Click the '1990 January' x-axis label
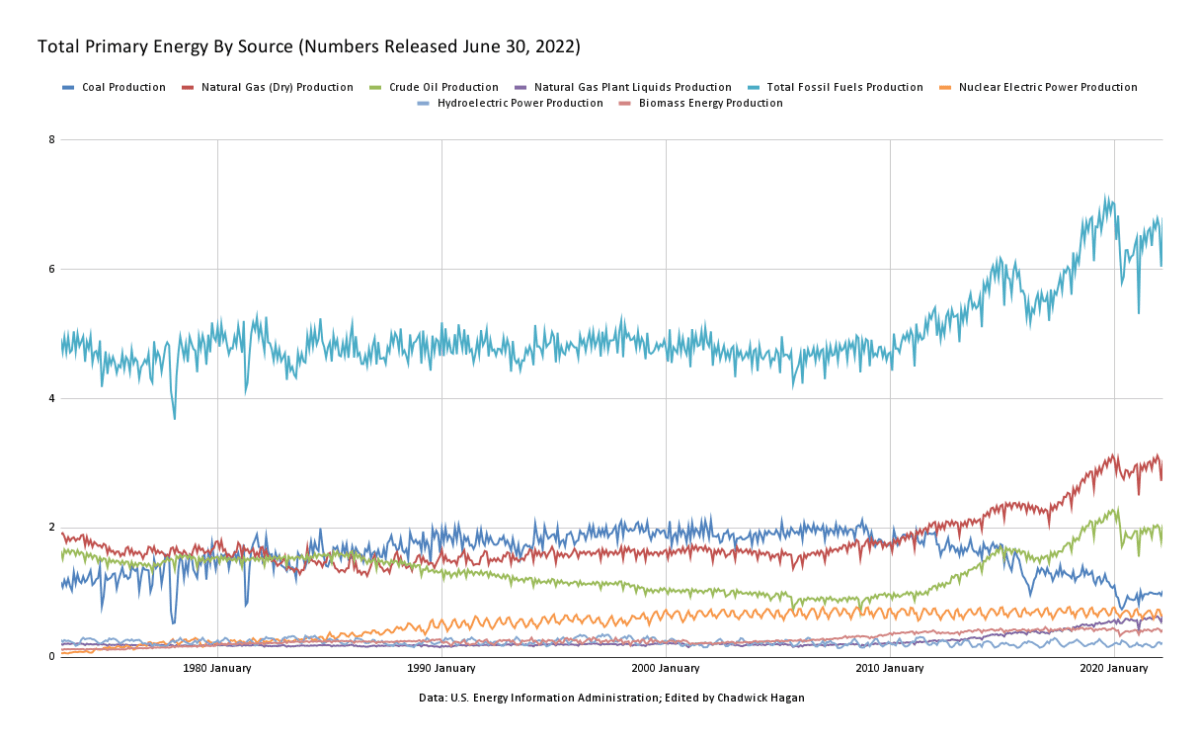 click(x=441, y=668)
